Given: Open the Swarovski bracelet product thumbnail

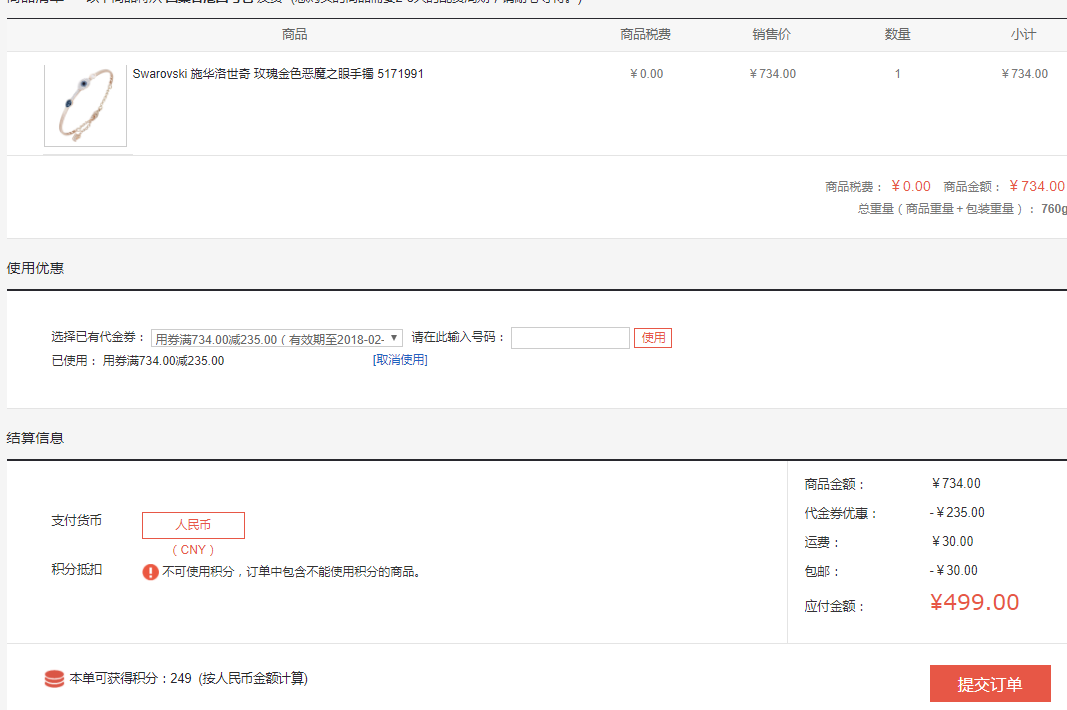Looking at the screenshot, I should pos(85,106).
